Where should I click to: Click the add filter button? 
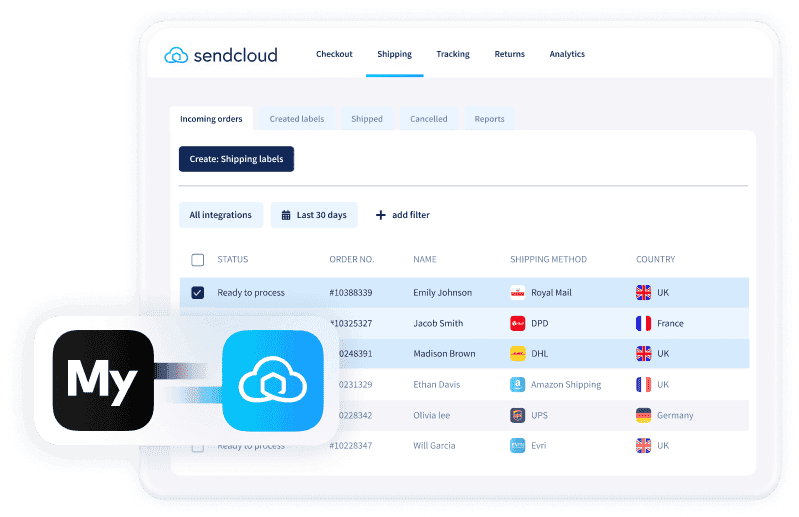pyautogui.click(x=403, y=215)
